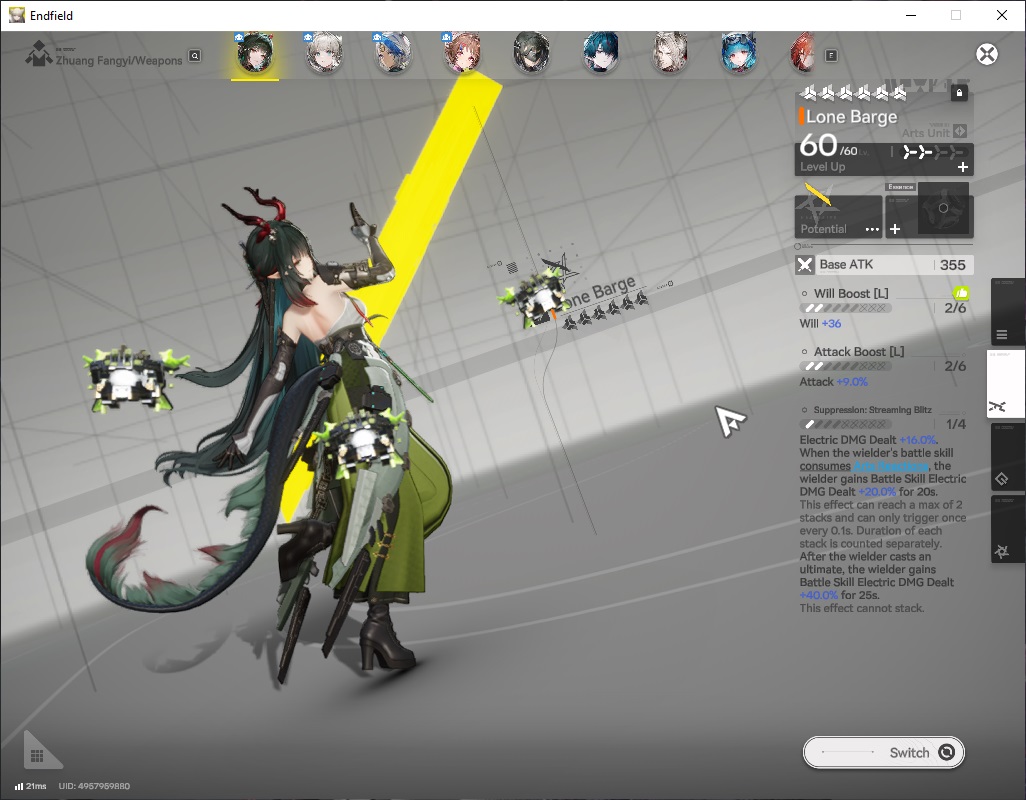The width and height of the screenshot is (1026, 800).
Task: Close the Endfield application window
Action: point(1002,15)
